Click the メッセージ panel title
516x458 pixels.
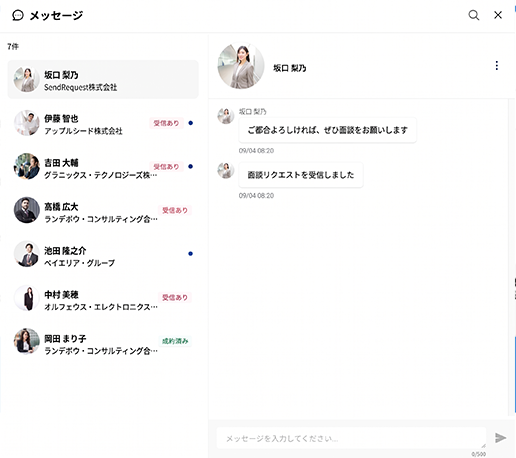coord(56,15)
